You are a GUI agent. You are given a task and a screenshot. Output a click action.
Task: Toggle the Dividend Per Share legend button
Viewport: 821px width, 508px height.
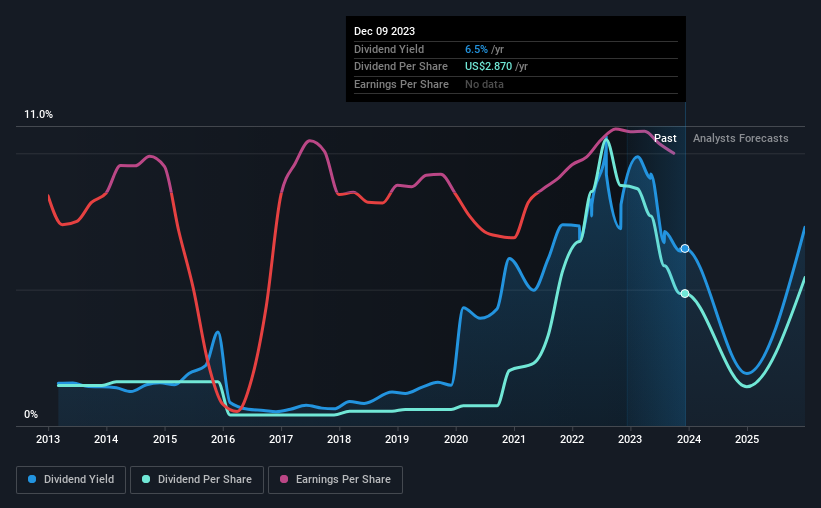pyautogui.click(x=197, y=480)
